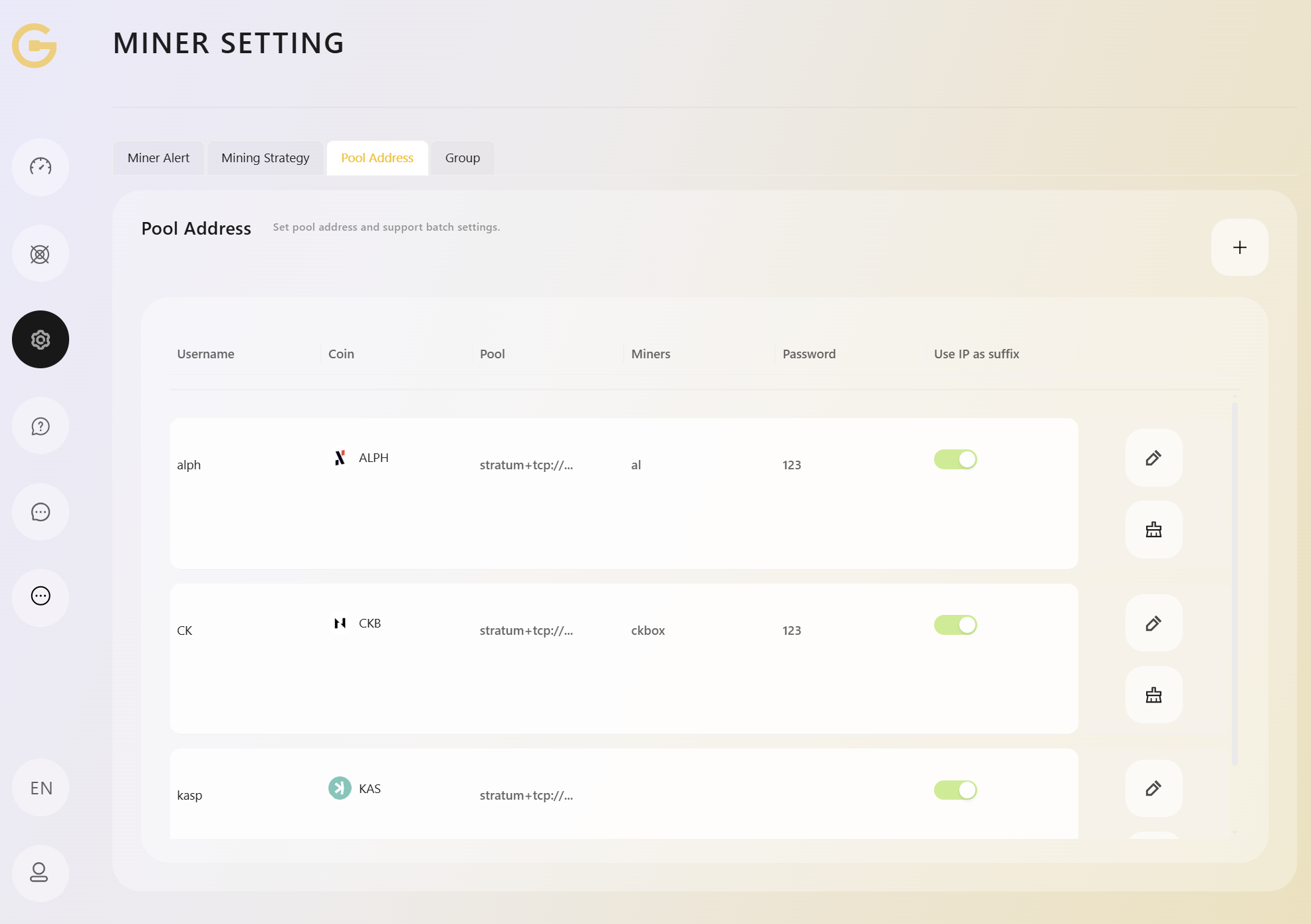Click the kasp username cell
This screenshot has height=924, width=1311.
[189, 795]
